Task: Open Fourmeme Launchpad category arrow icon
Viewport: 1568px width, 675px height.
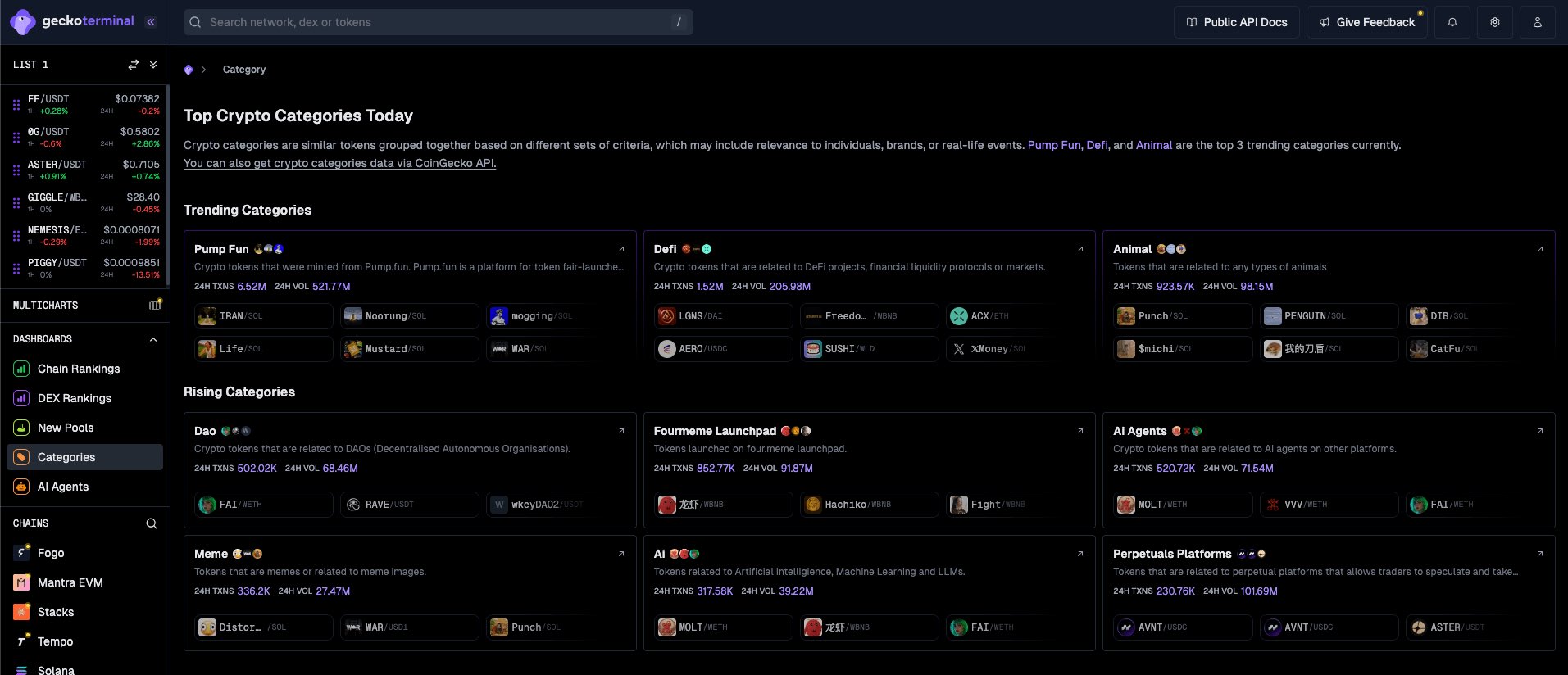Action: (x=1080, y=431)
